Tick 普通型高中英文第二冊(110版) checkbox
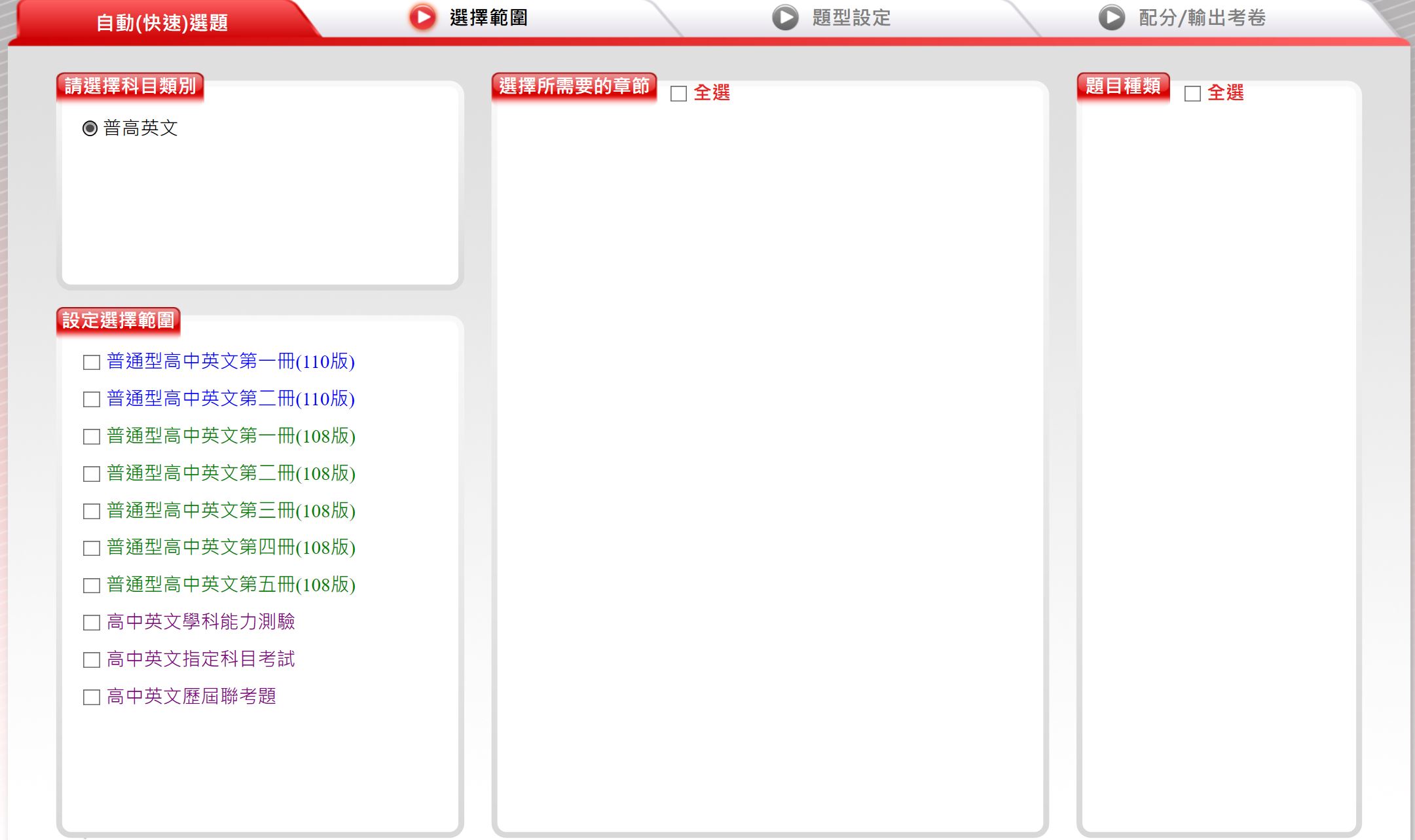This screenshot has width=1415, height=840. (92, 399)
